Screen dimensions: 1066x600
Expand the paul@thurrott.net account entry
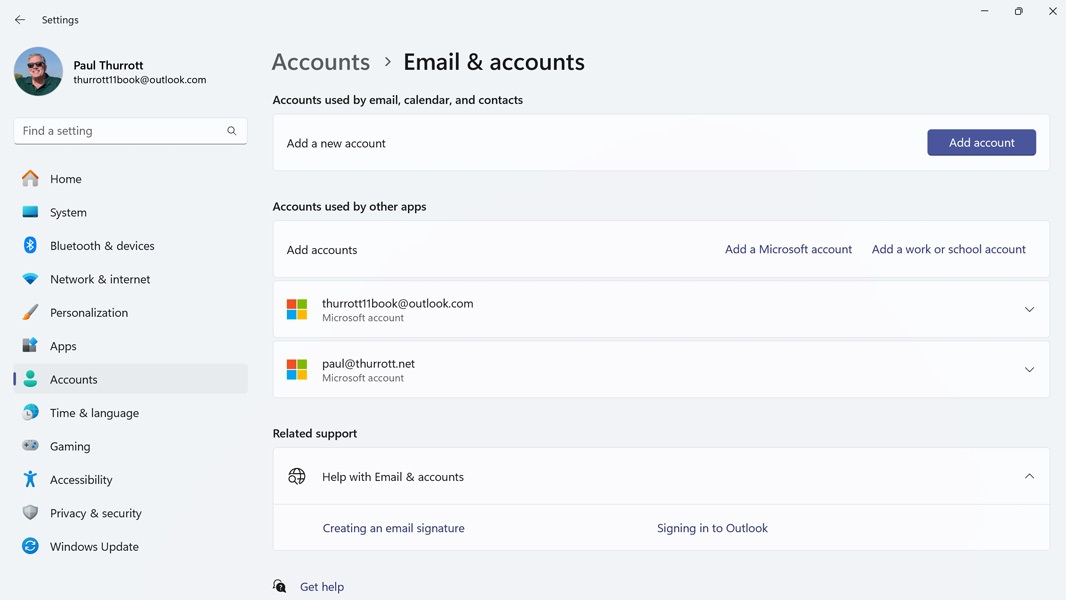click(1029, 369)
